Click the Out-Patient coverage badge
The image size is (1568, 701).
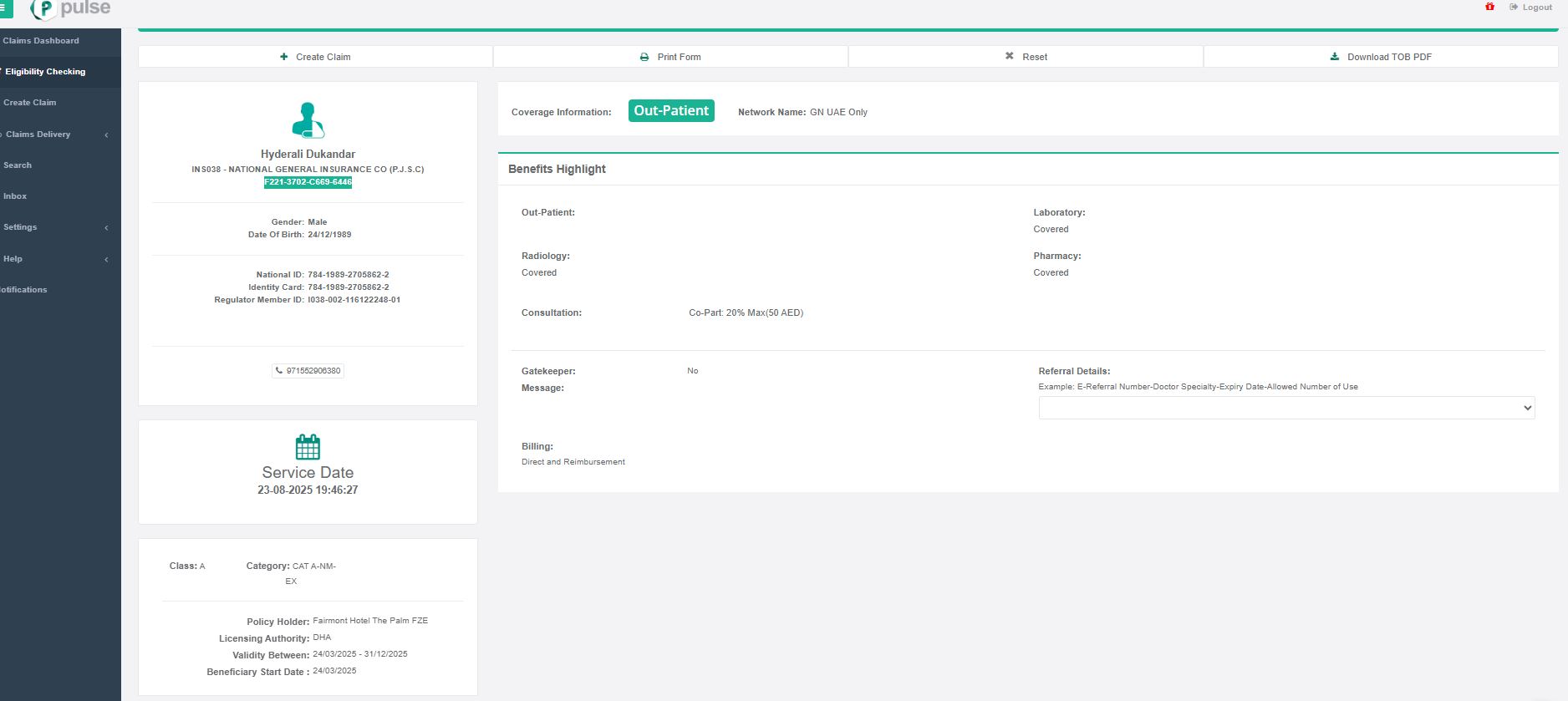pyautogui.click(x=670, y=111)
